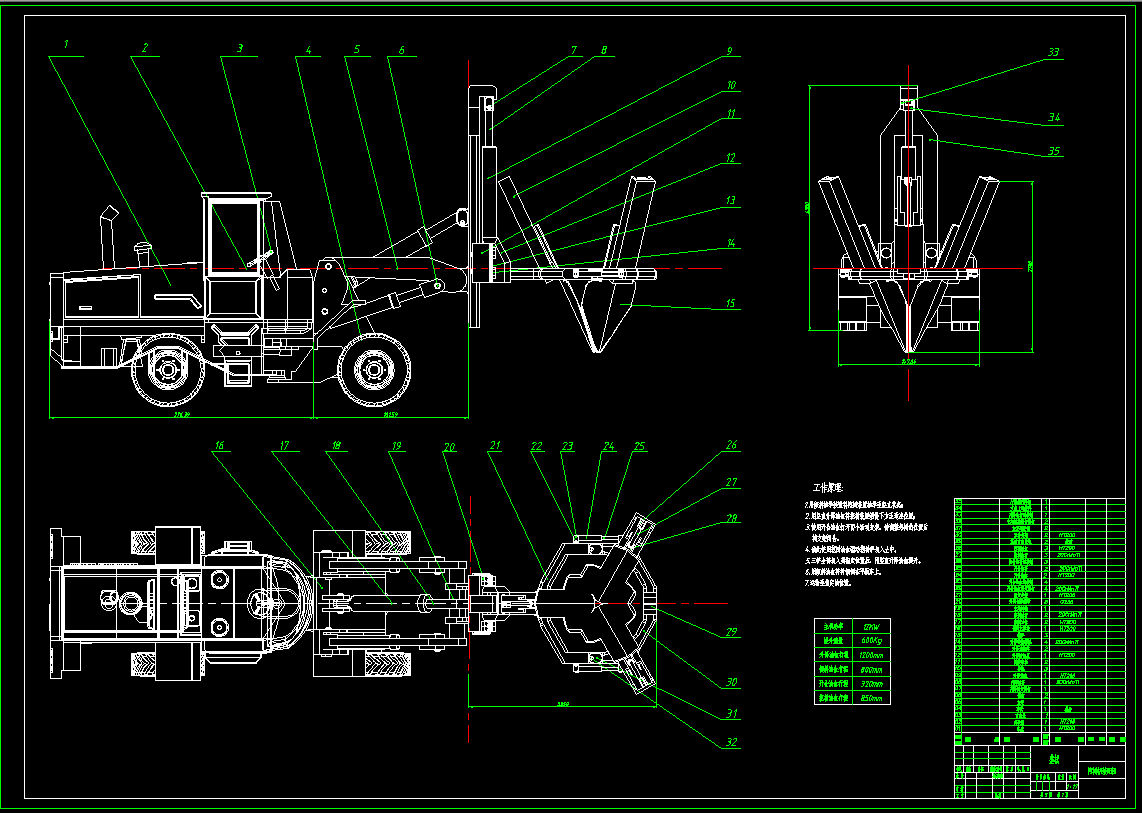Select part callout number 10

coord(731,85)
